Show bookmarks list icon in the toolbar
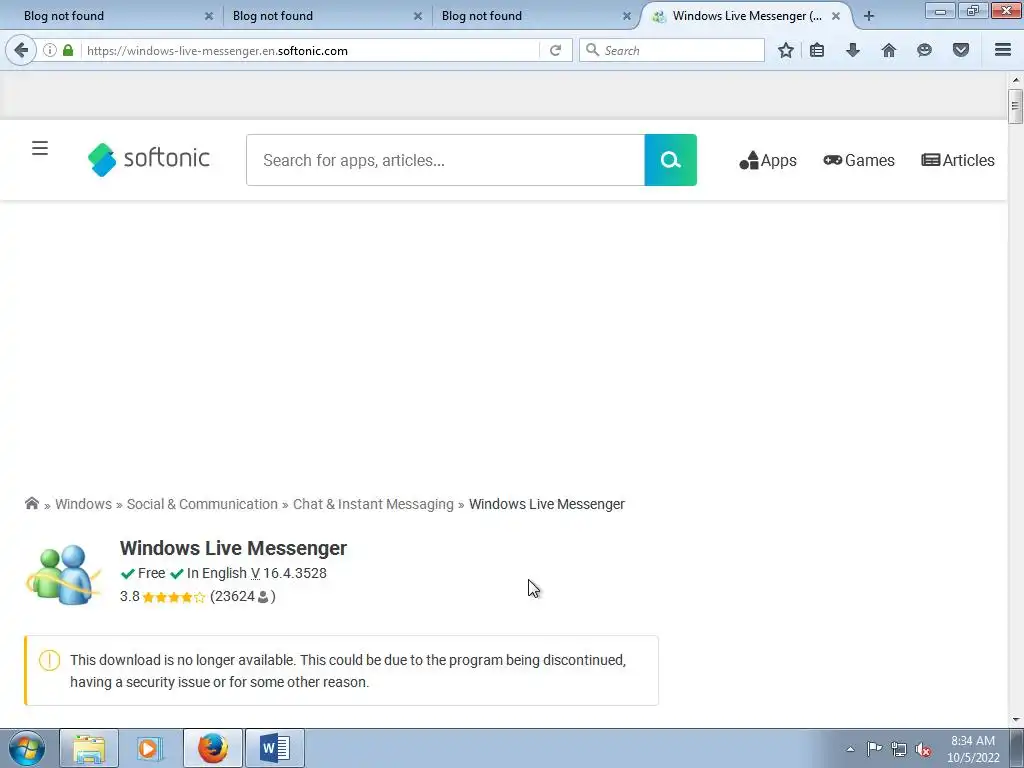 pyautogui.click(x=817, y=50)
